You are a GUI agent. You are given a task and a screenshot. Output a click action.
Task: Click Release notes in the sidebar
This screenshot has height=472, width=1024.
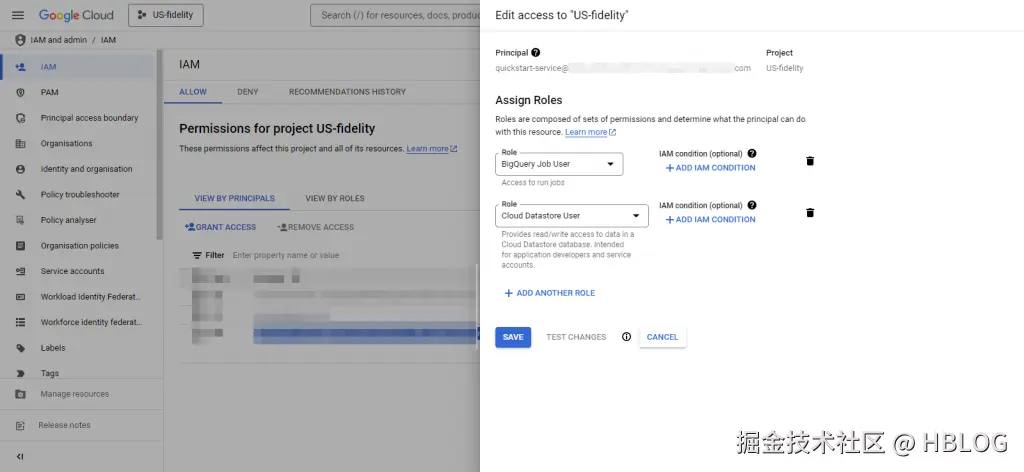point(64,425)
